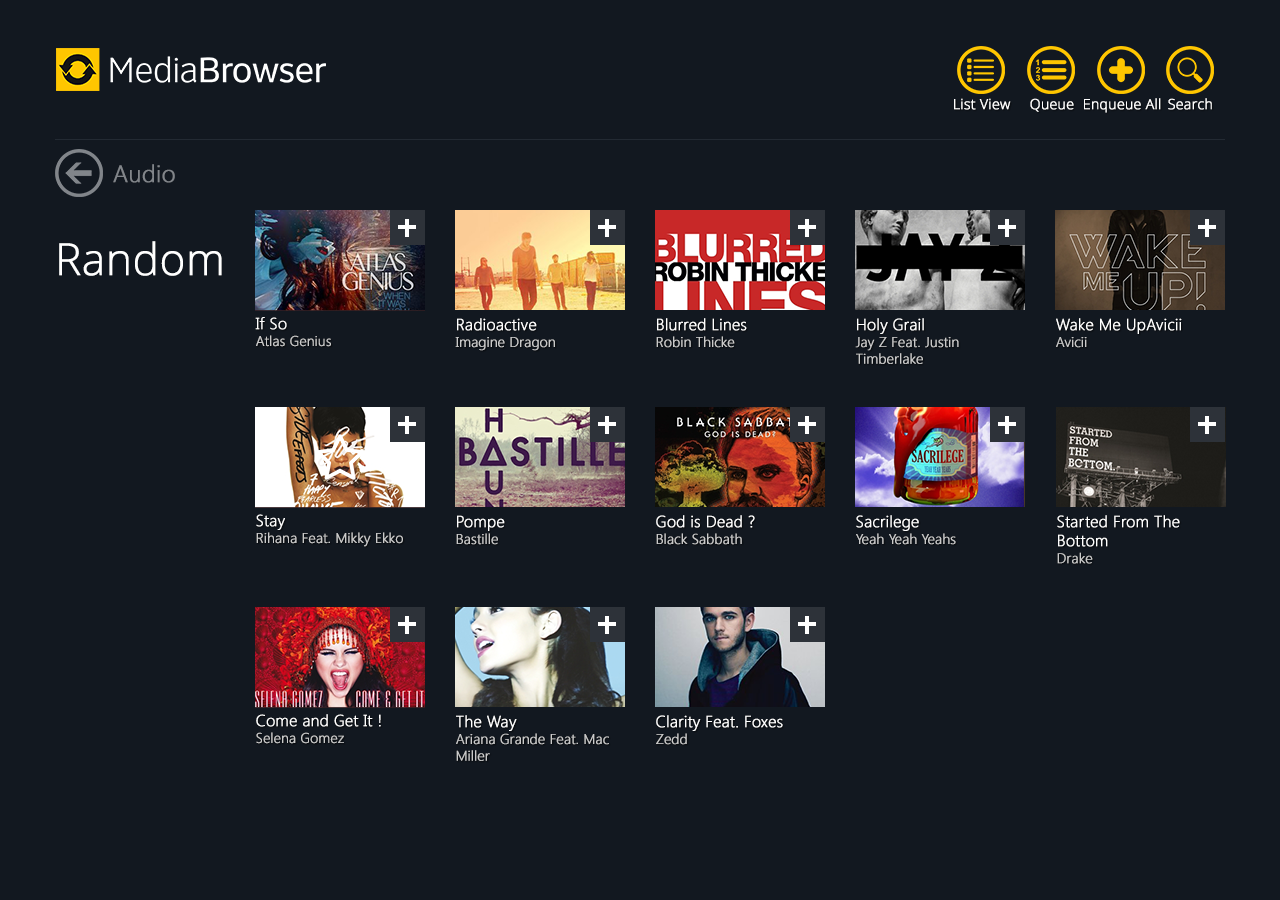Select the 'God is Dead ?' title

tap(705, 522)
